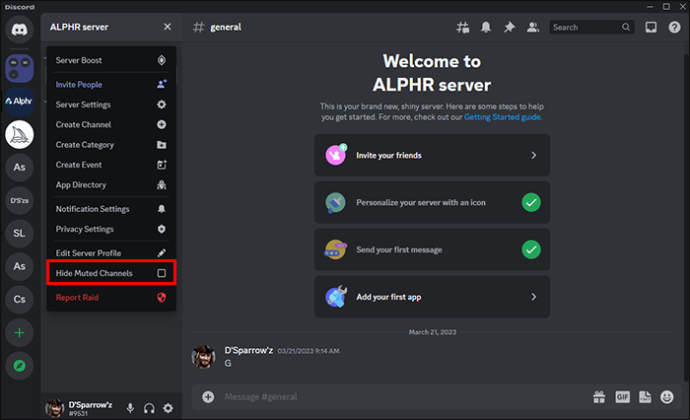Select Create Category menu entry

(x=111, y=145)
